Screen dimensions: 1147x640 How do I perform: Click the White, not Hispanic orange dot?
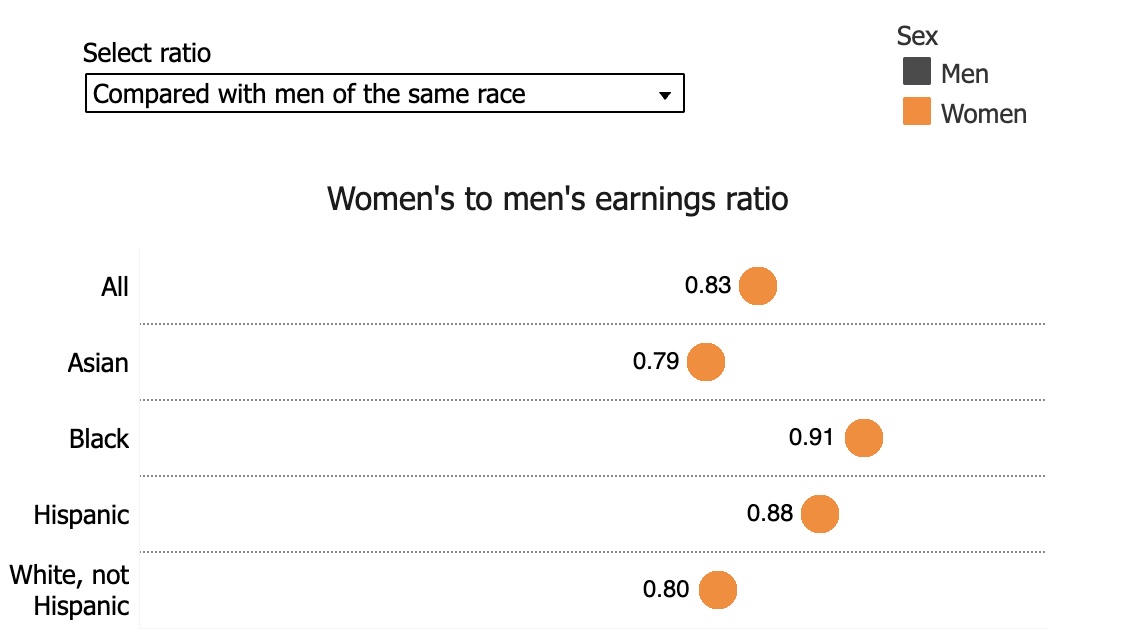[x=717, y=590]
